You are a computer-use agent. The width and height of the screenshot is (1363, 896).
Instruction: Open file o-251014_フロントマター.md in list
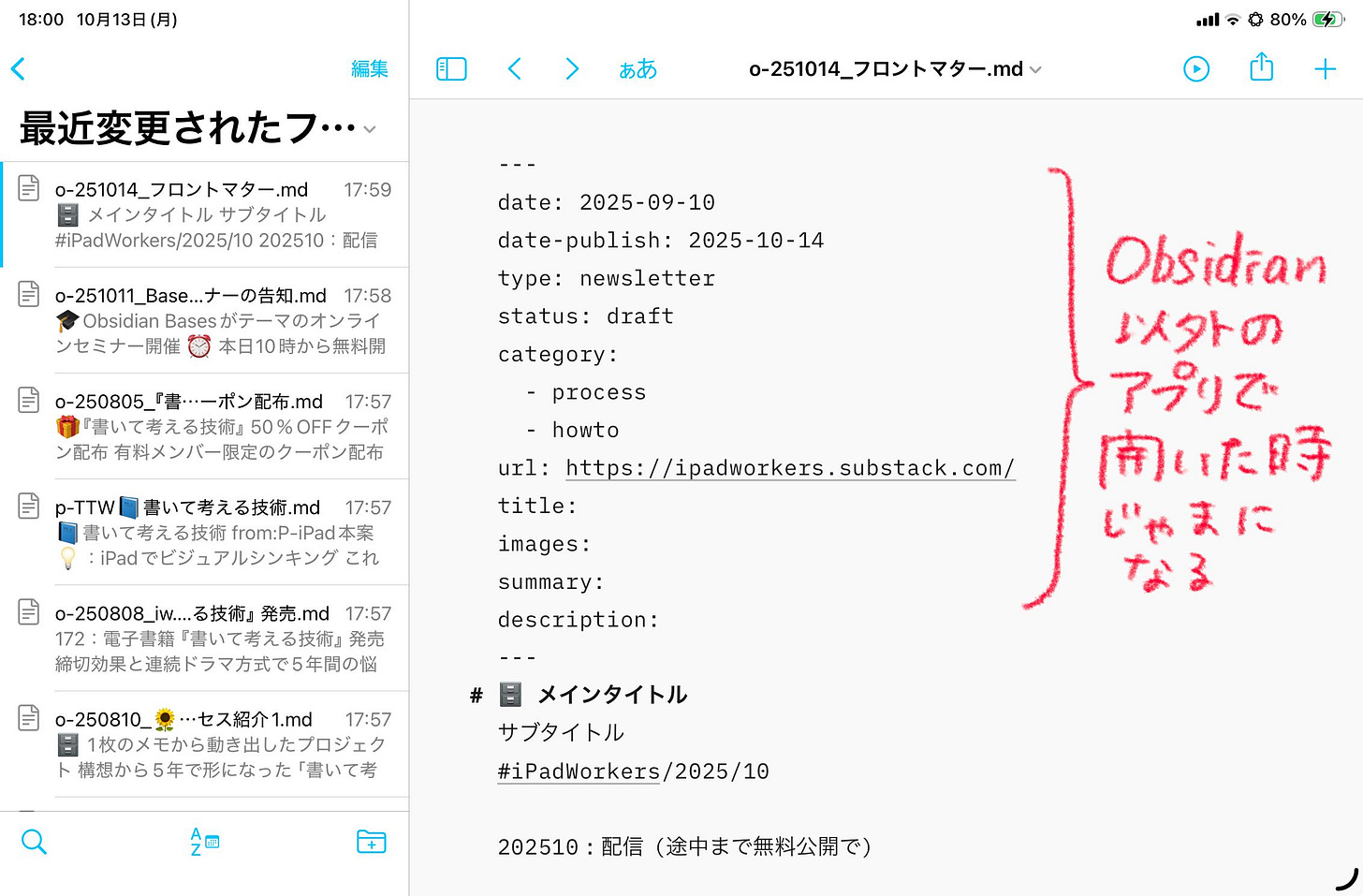[205, 214]
